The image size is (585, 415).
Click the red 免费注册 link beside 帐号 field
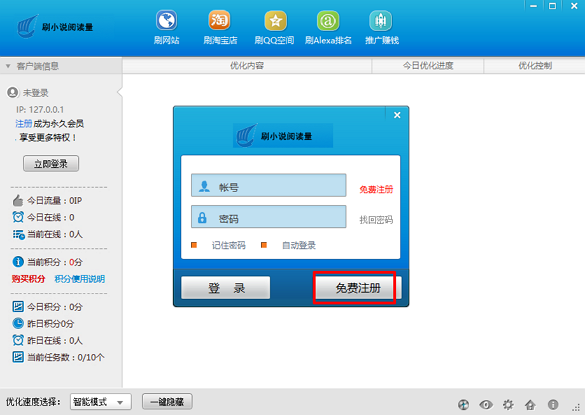[x=376, y=190]
